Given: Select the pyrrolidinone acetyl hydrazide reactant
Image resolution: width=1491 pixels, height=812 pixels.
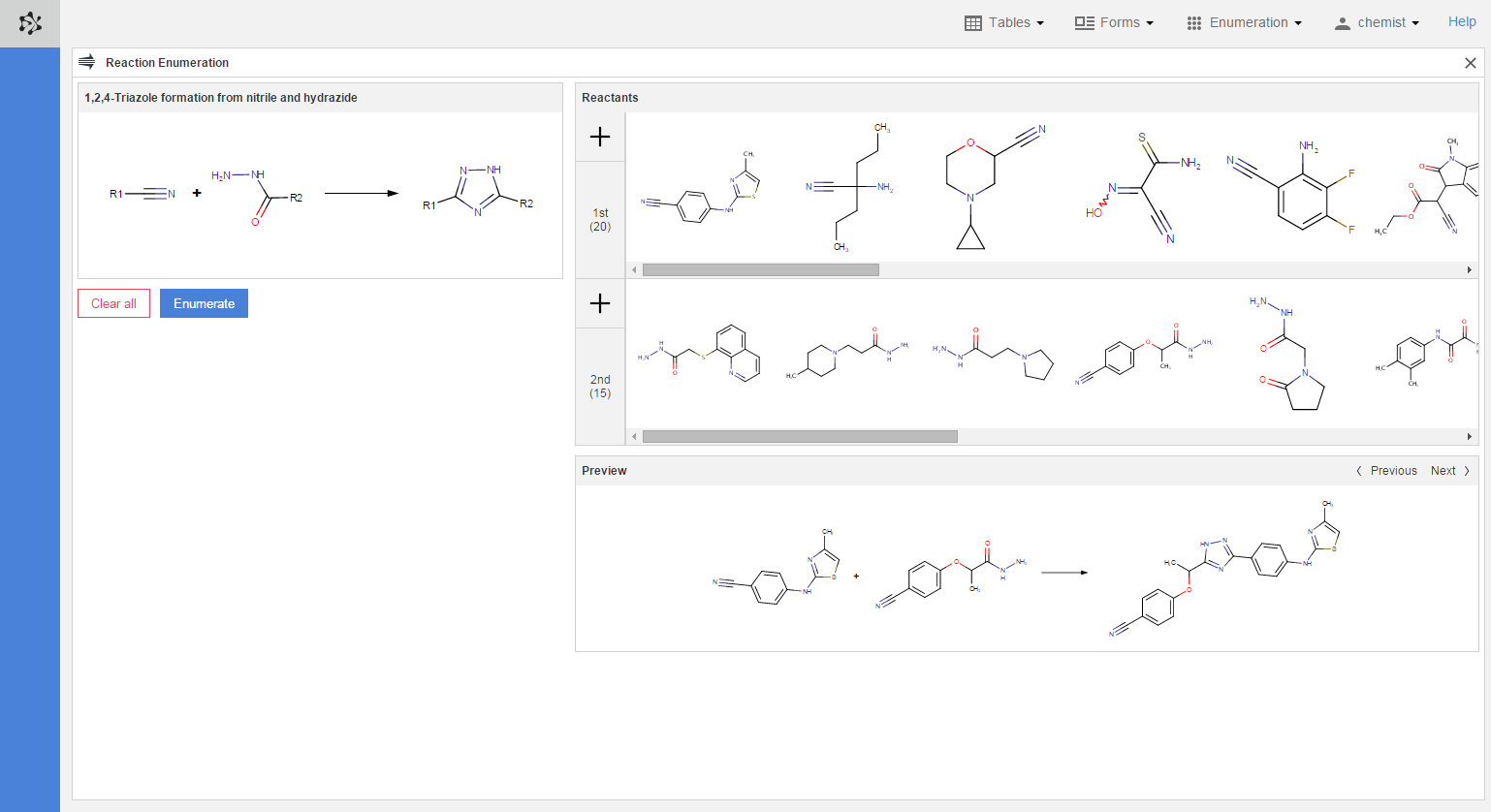Looking at the screenshot, I should 1289,354.
